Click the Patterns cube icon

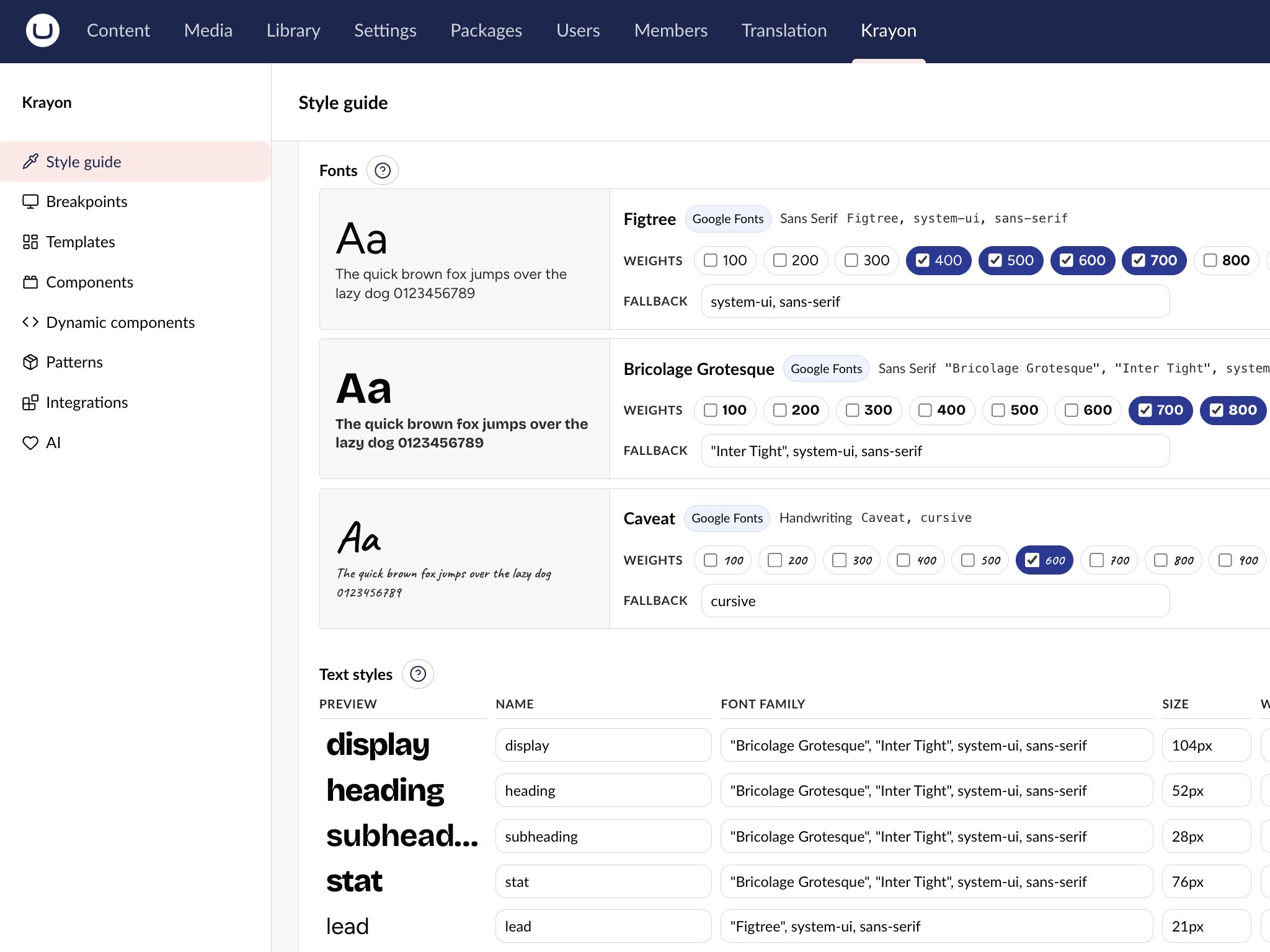(30, 362)
